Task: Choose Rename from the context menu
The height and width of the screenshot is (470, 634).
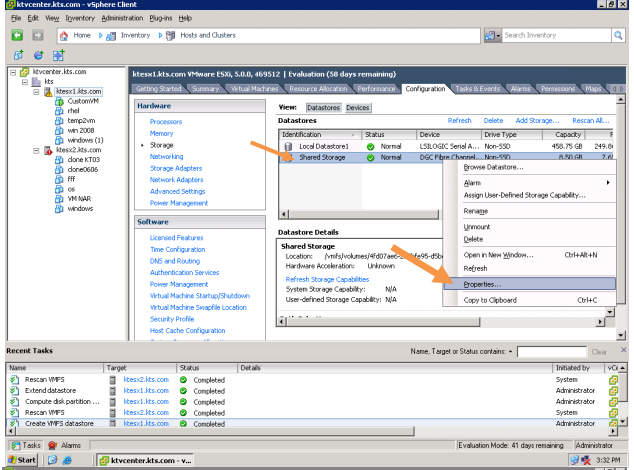Action: click(x=476, y=211)
